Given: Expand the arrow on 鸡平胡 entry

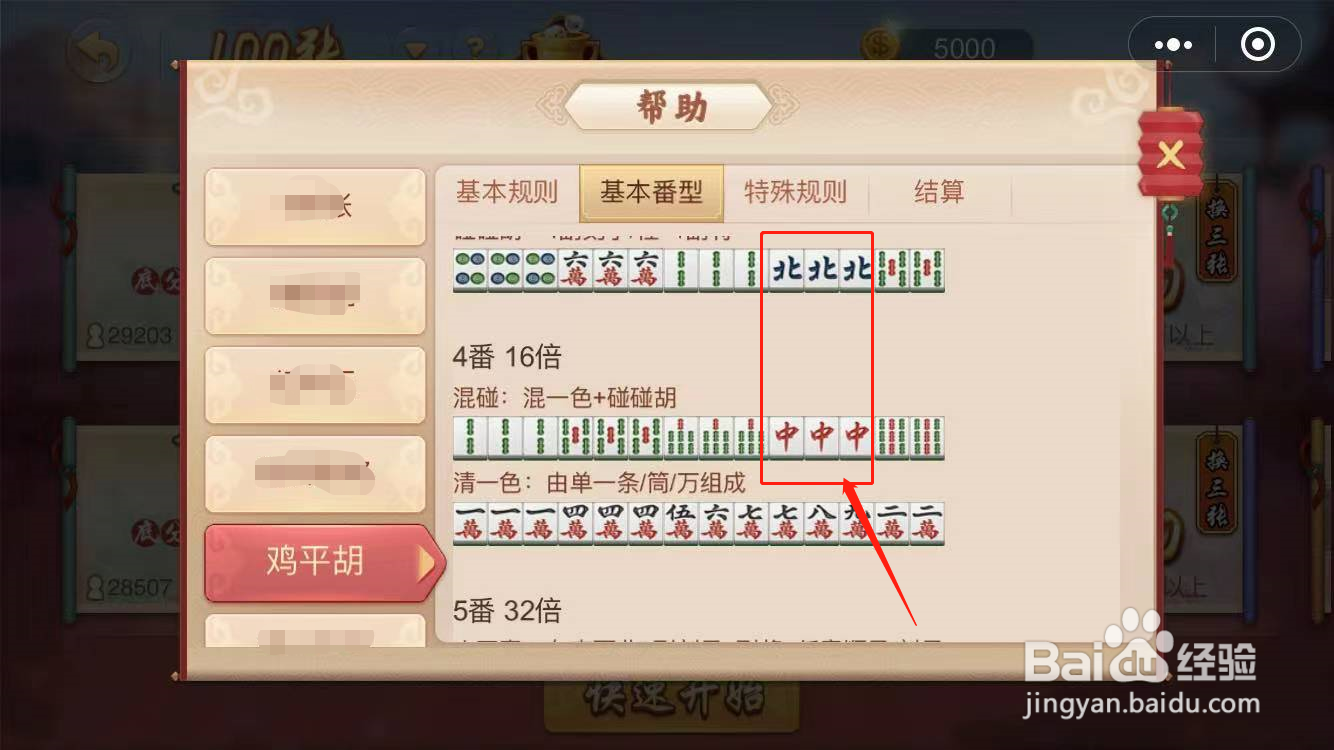Looking at the screenshot, I should tap(428, 564).
